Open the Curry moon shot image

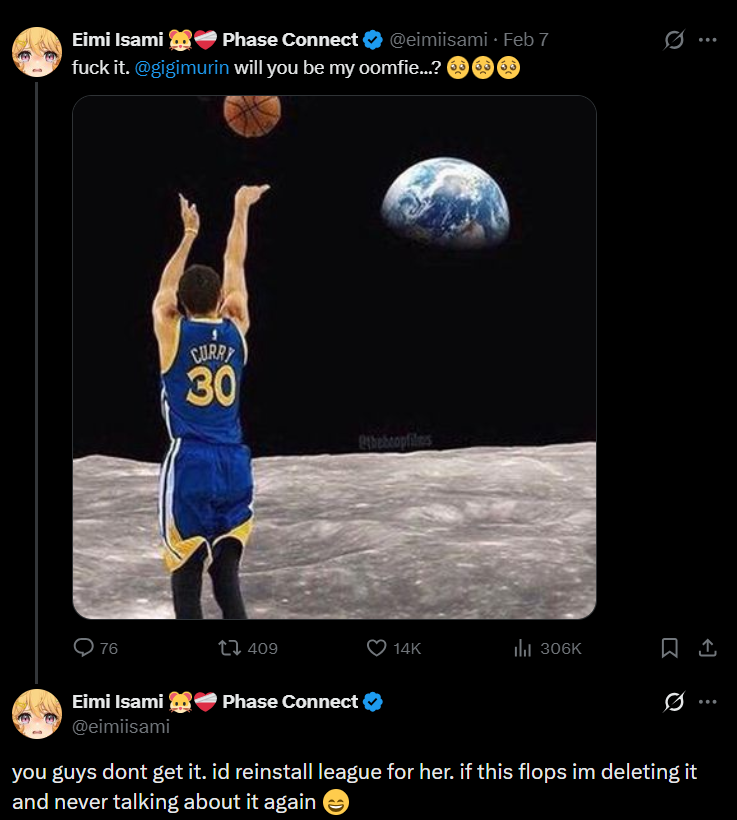[334, 357]
